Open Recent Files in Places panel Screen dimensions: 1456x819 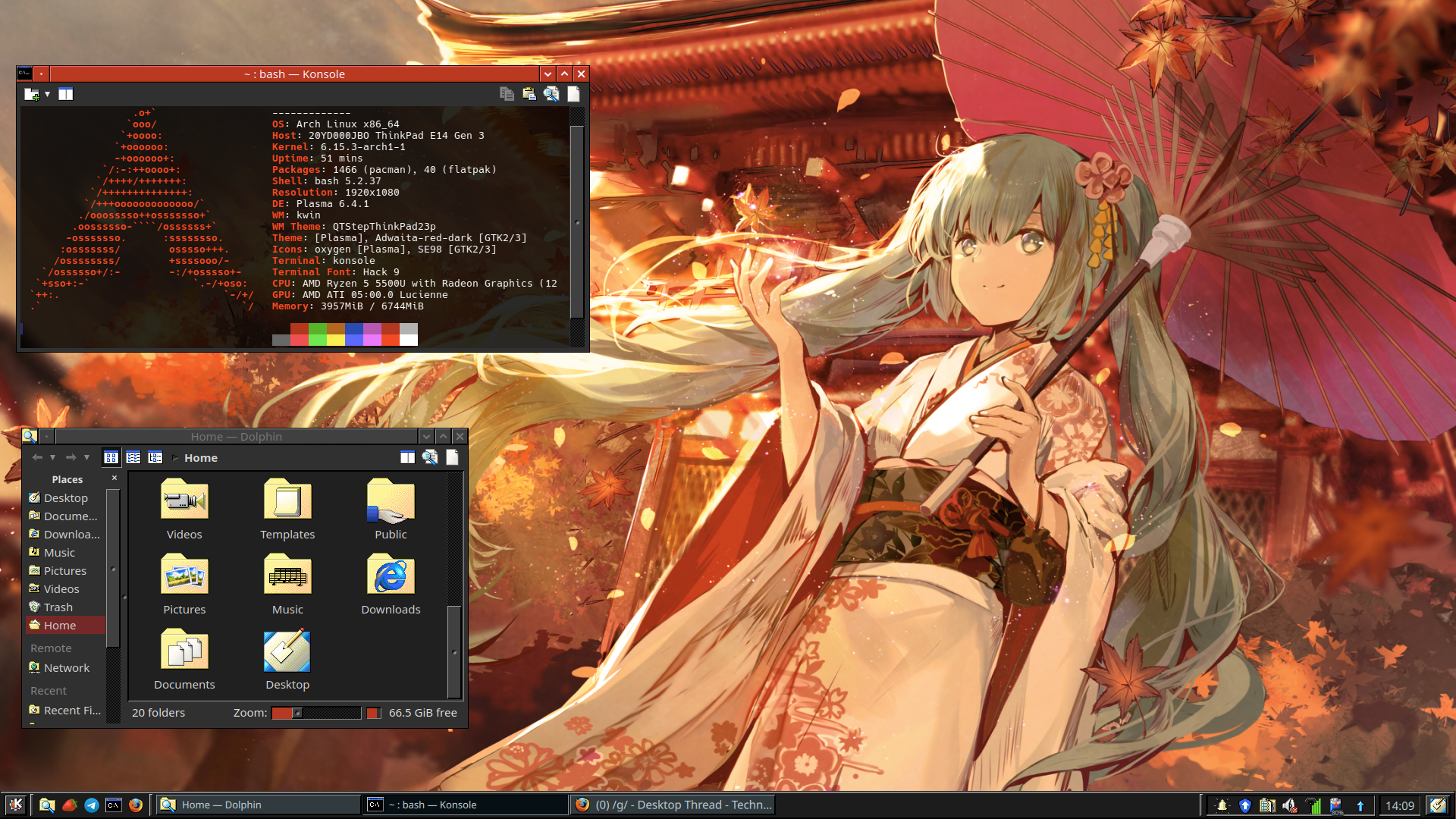tap(65, 711)
